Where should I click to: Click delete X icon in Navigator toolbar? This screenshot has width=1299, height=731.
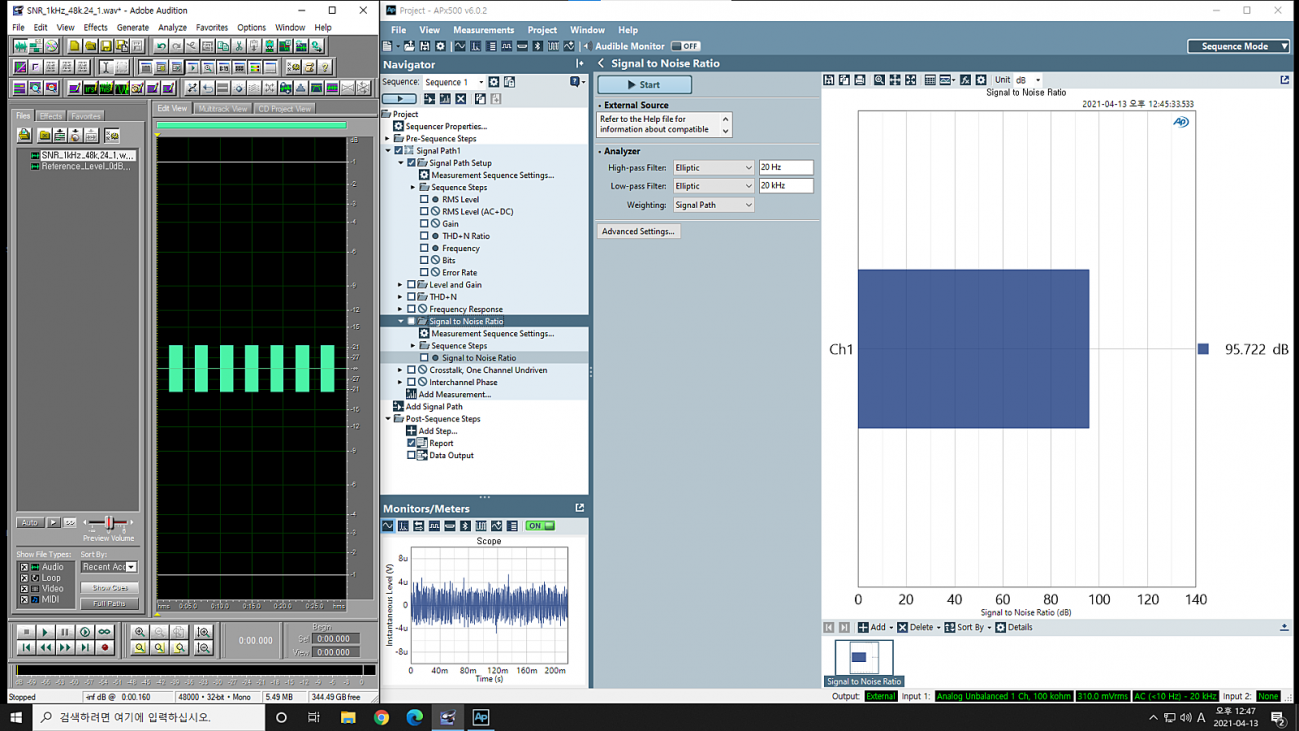pos(460,99)
